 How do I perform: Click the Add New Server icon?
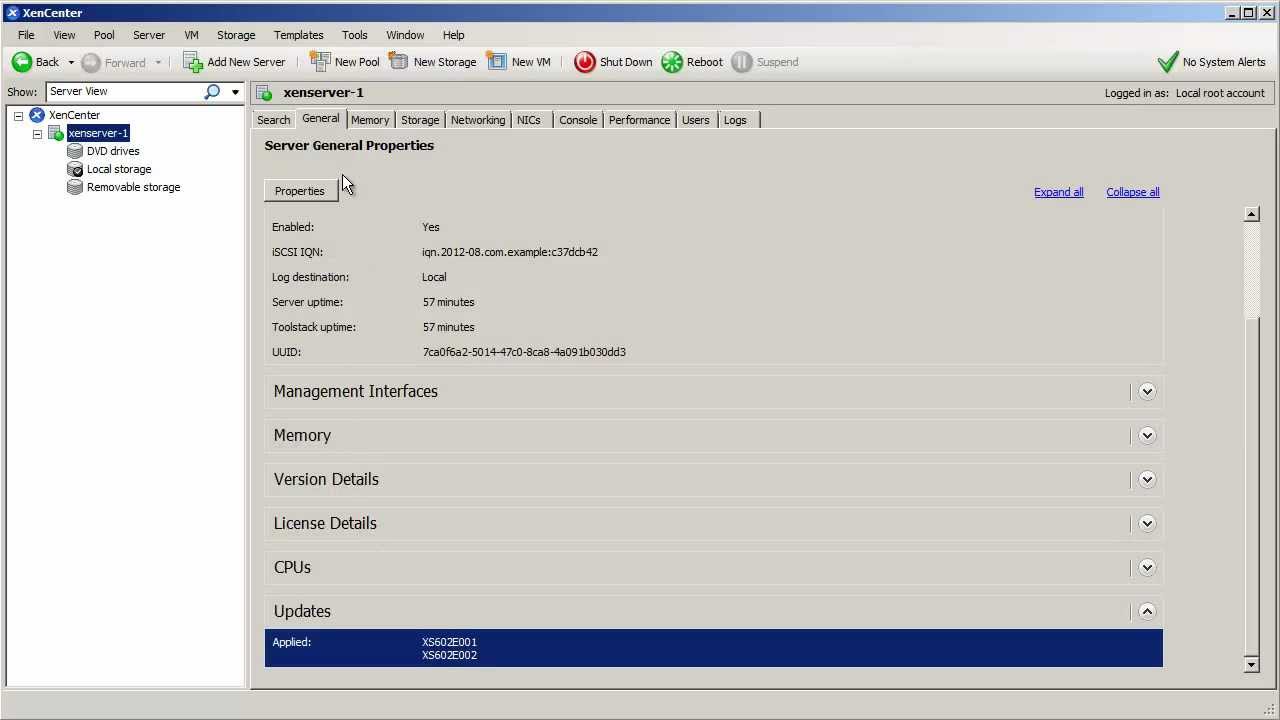pyautogui.click(x=193, y=62)
